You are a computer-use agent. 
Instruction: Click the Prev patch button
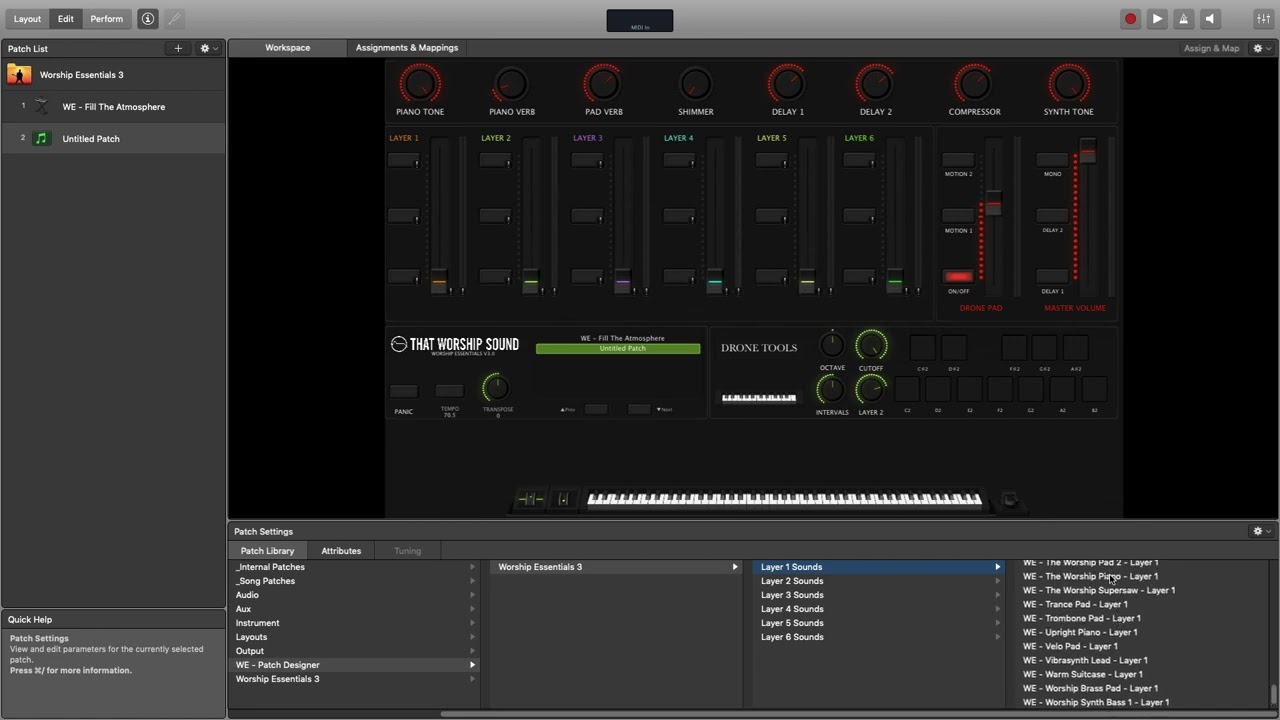point(596,409)
